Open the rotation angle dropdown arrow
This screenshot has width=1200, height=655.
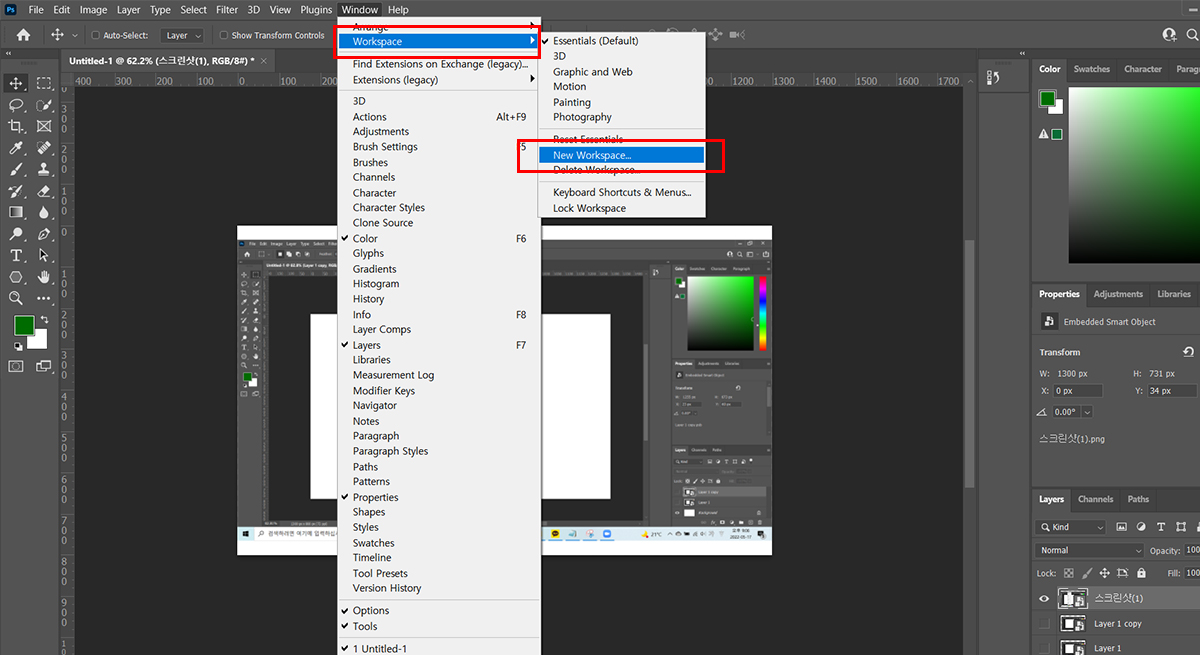click(1087, 412)
